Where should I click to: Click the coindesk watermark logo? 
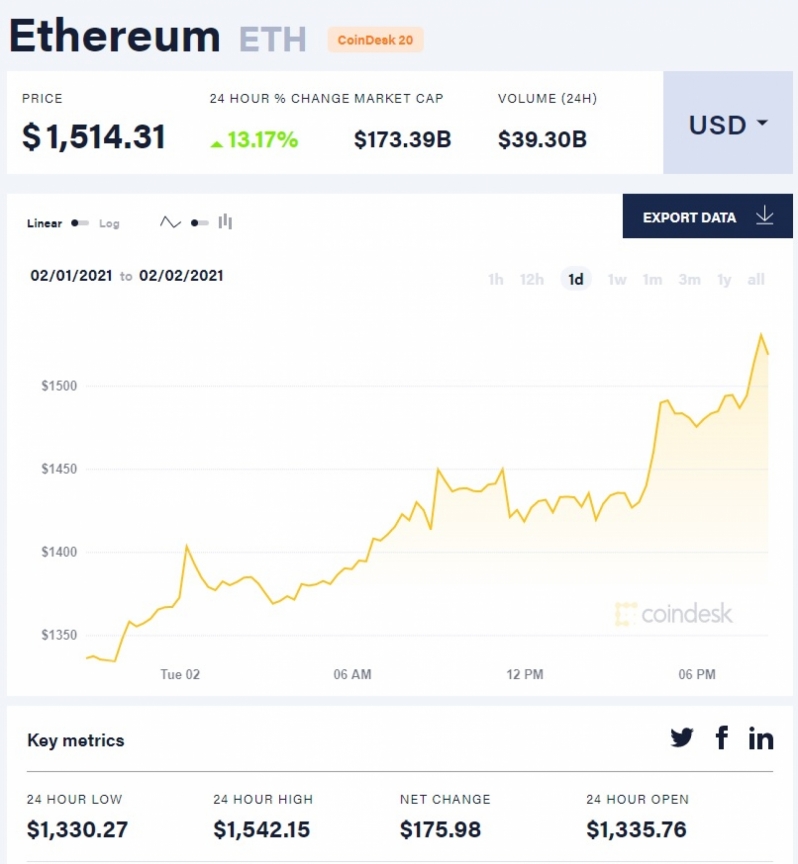pos(673,614)
